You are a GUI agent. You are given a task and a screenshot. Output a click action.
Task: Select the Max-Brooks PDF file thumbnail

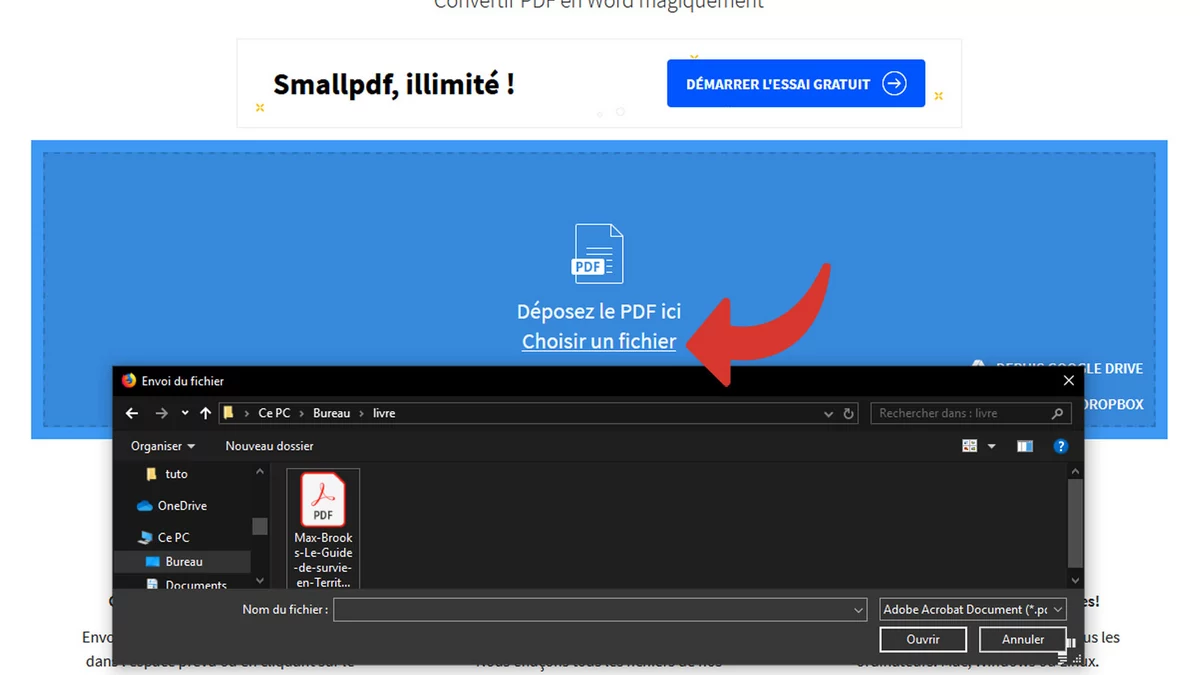coord(323,500)
